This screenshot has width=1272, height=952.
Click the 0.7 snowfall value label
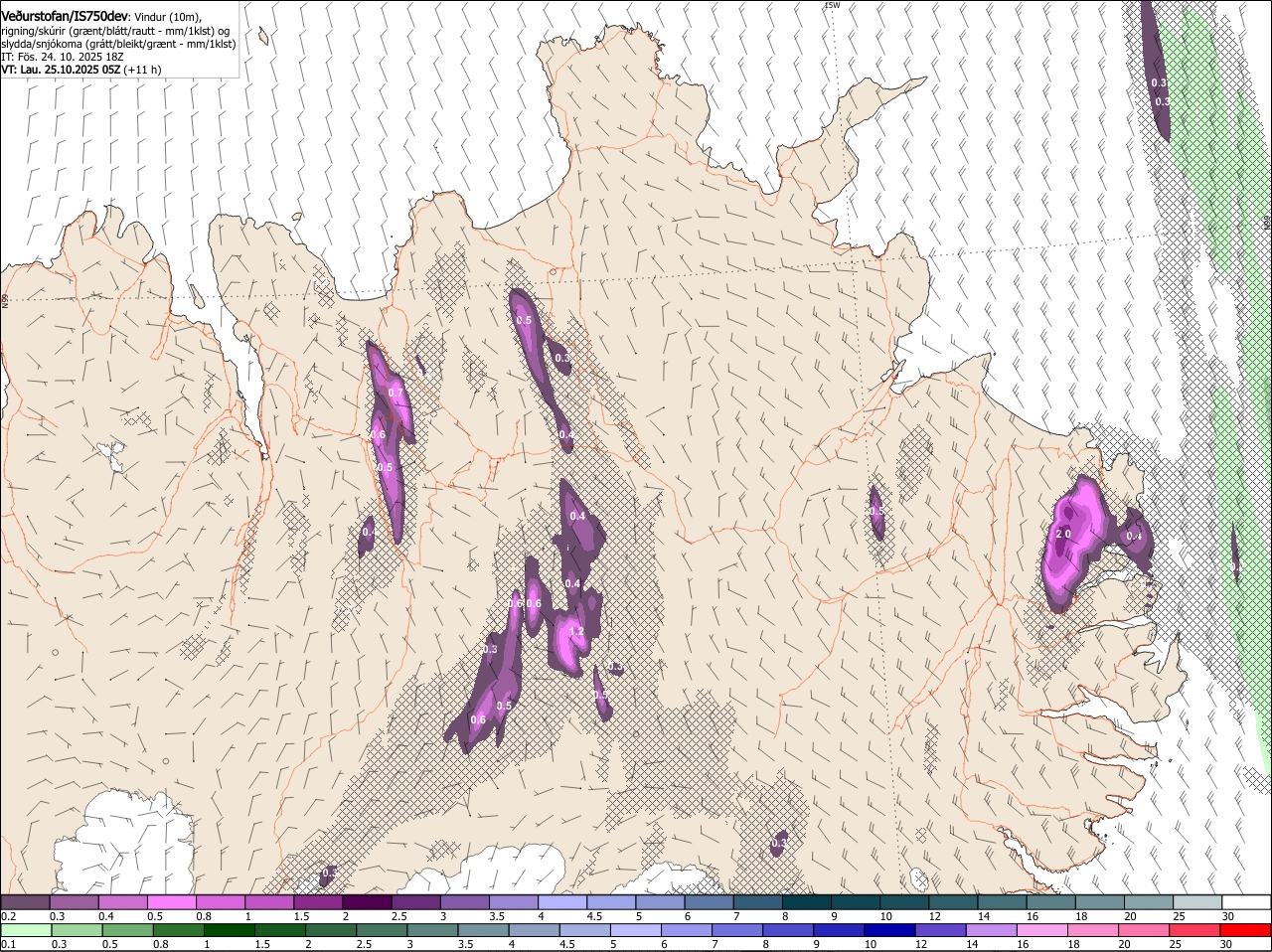(x=396, y=394)
